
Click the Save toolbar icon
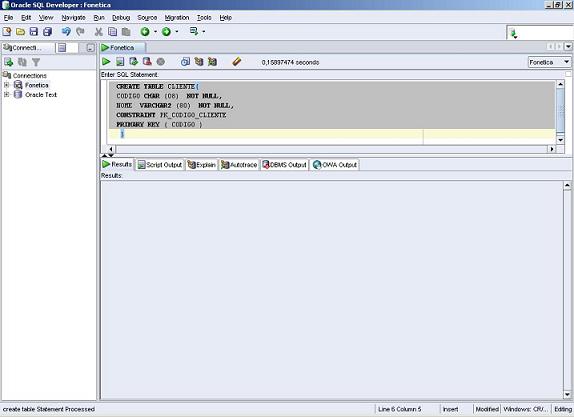coord(34,31)
